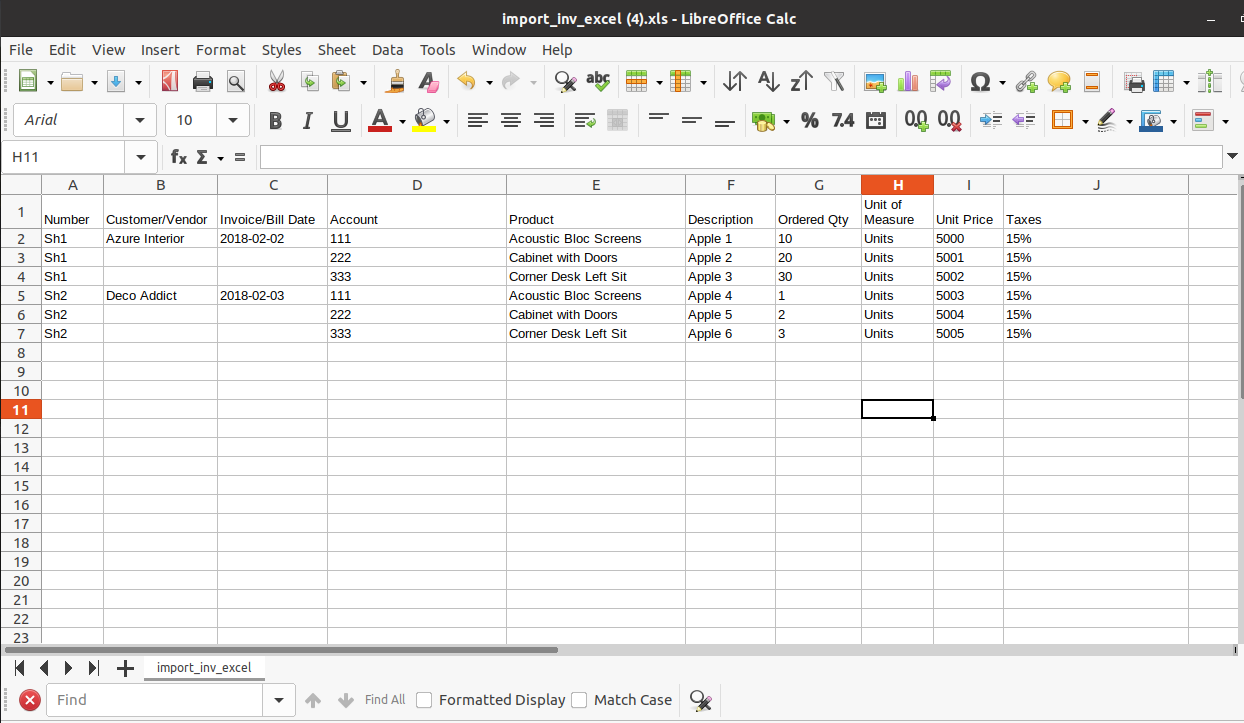Select the import_inv_excel sheet tab
Viewport: 1244px width, 723px height.
coord(204,667)
